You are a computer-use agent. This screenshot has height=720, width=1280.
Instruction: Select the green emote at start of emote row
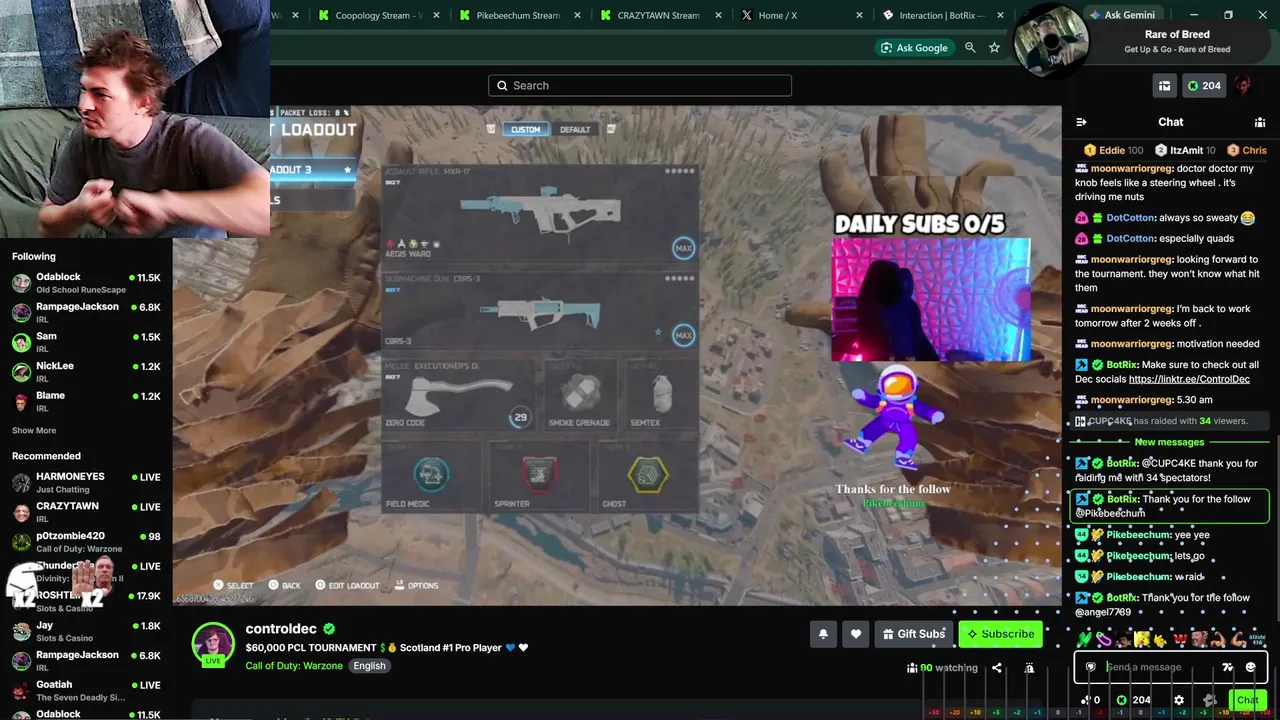click(x=1084, y=638)
